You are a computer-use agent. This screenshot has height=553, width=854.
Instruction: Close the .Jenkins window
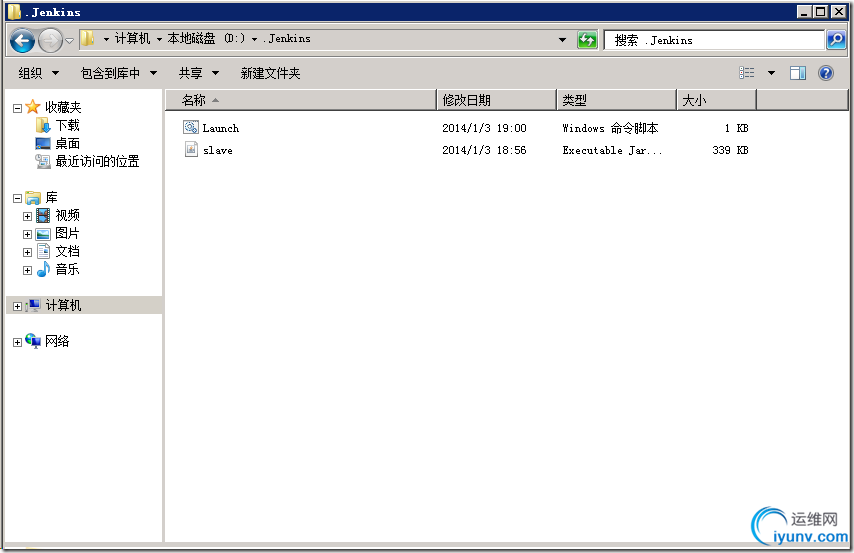tap(838, 11)
